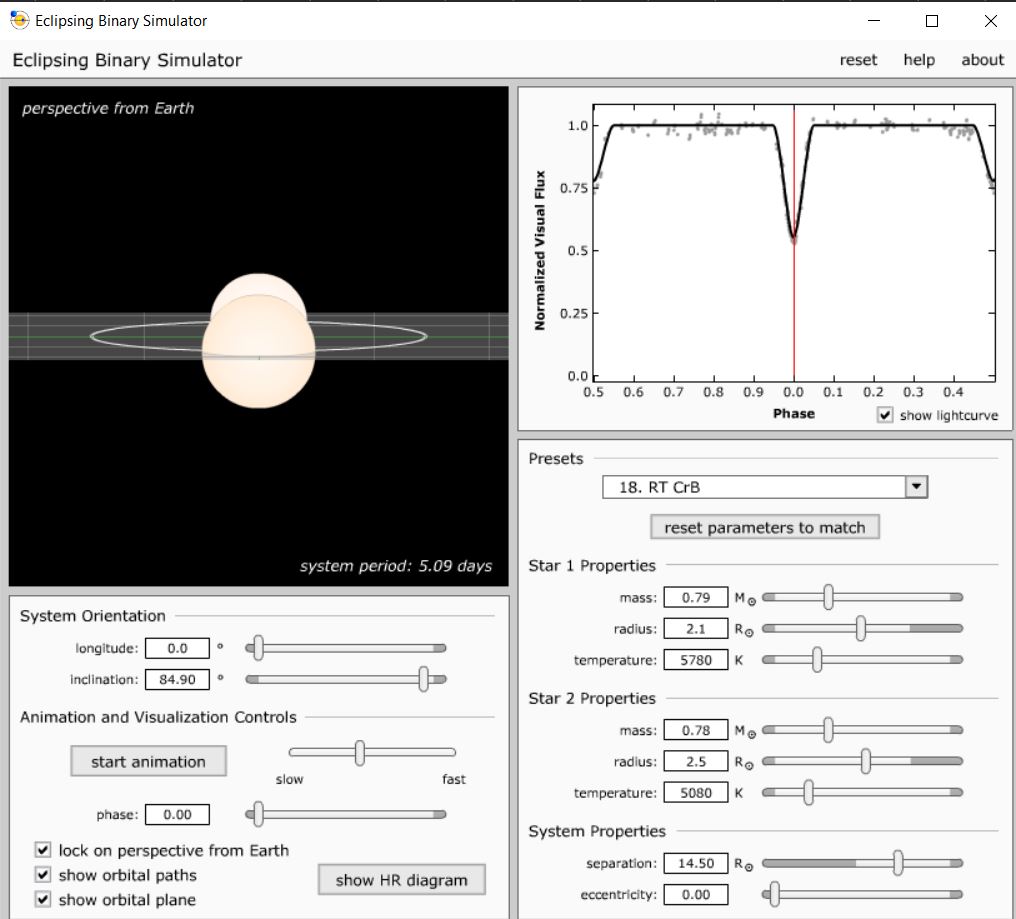Disable lock on perspective from Earth

click(x=43, y=850)
